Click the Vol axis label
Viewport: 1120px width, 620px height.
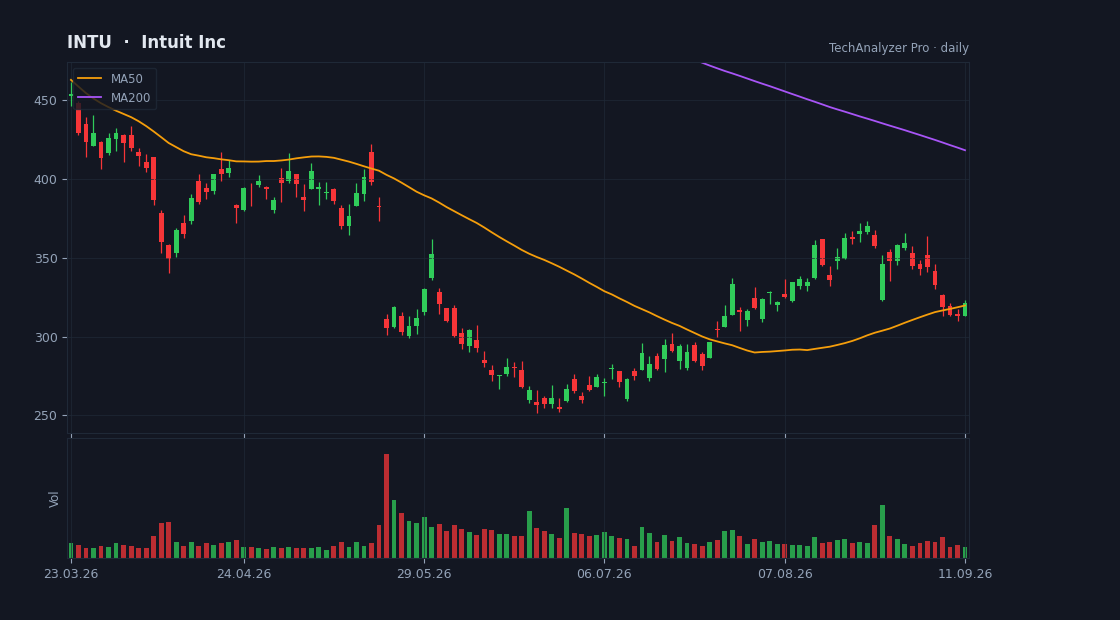[54, 499]
